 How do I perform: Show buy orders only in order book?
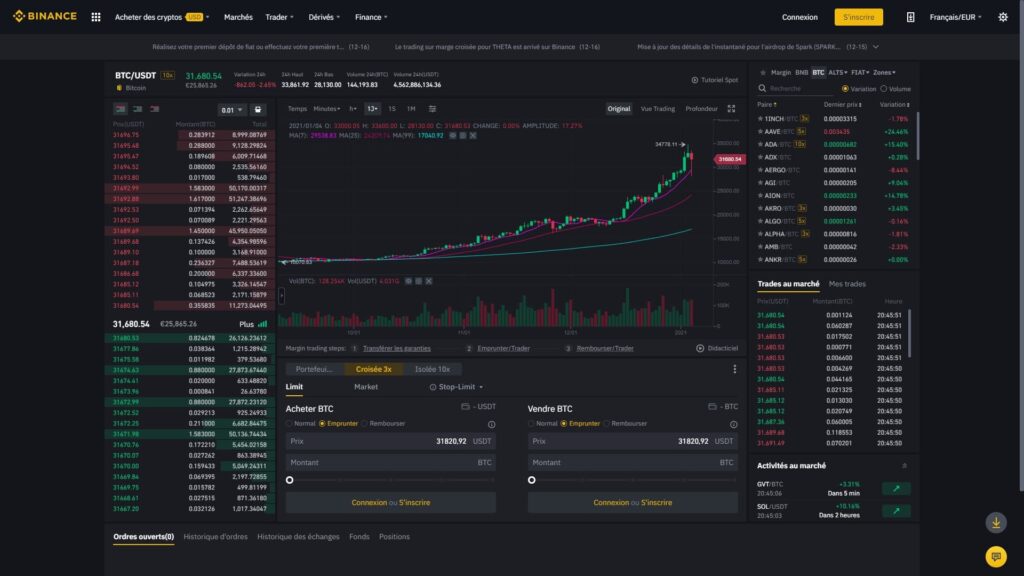137,109
